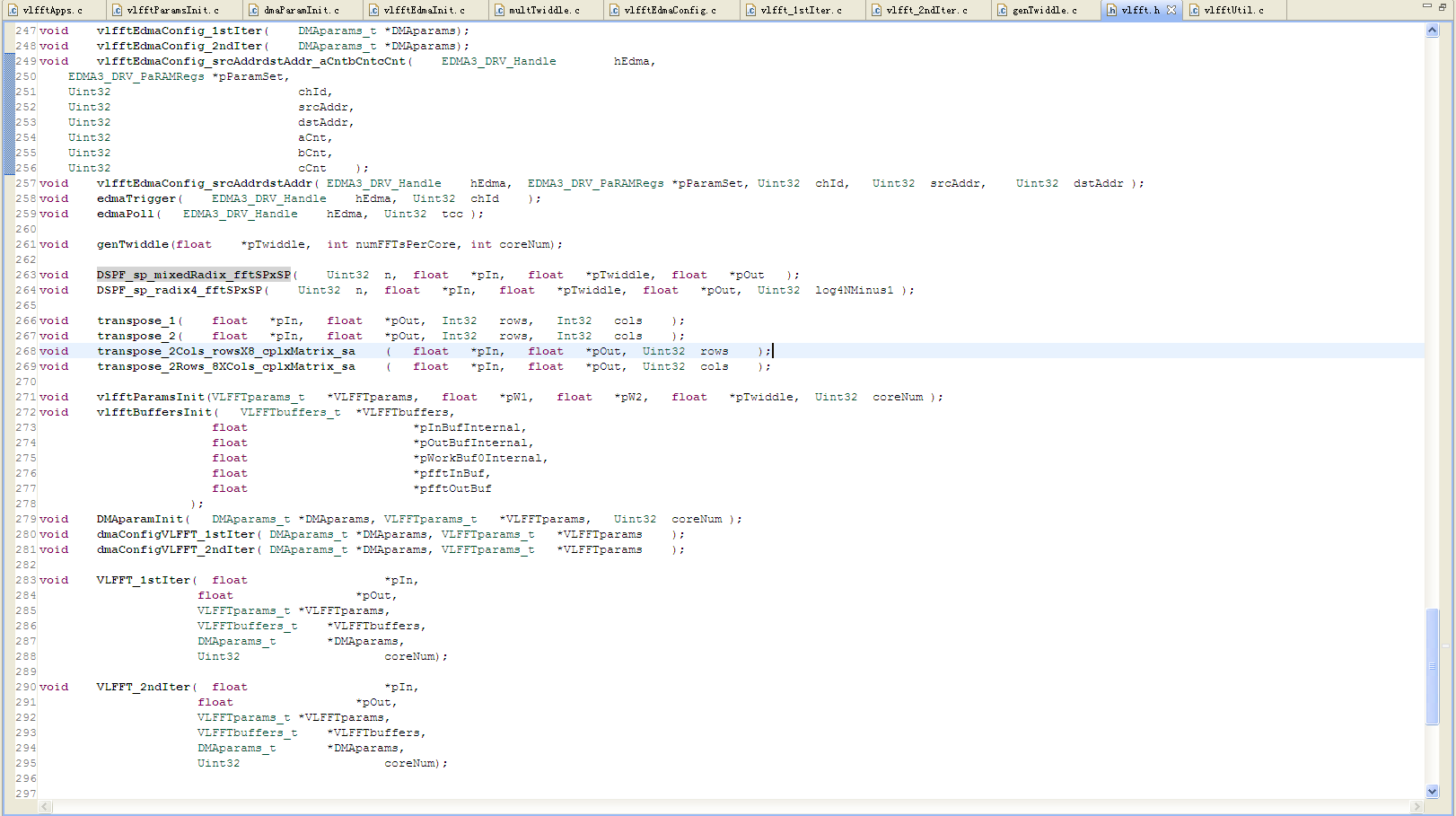Click VLFFT_1stIter declaration on line 283

point(144,580)
